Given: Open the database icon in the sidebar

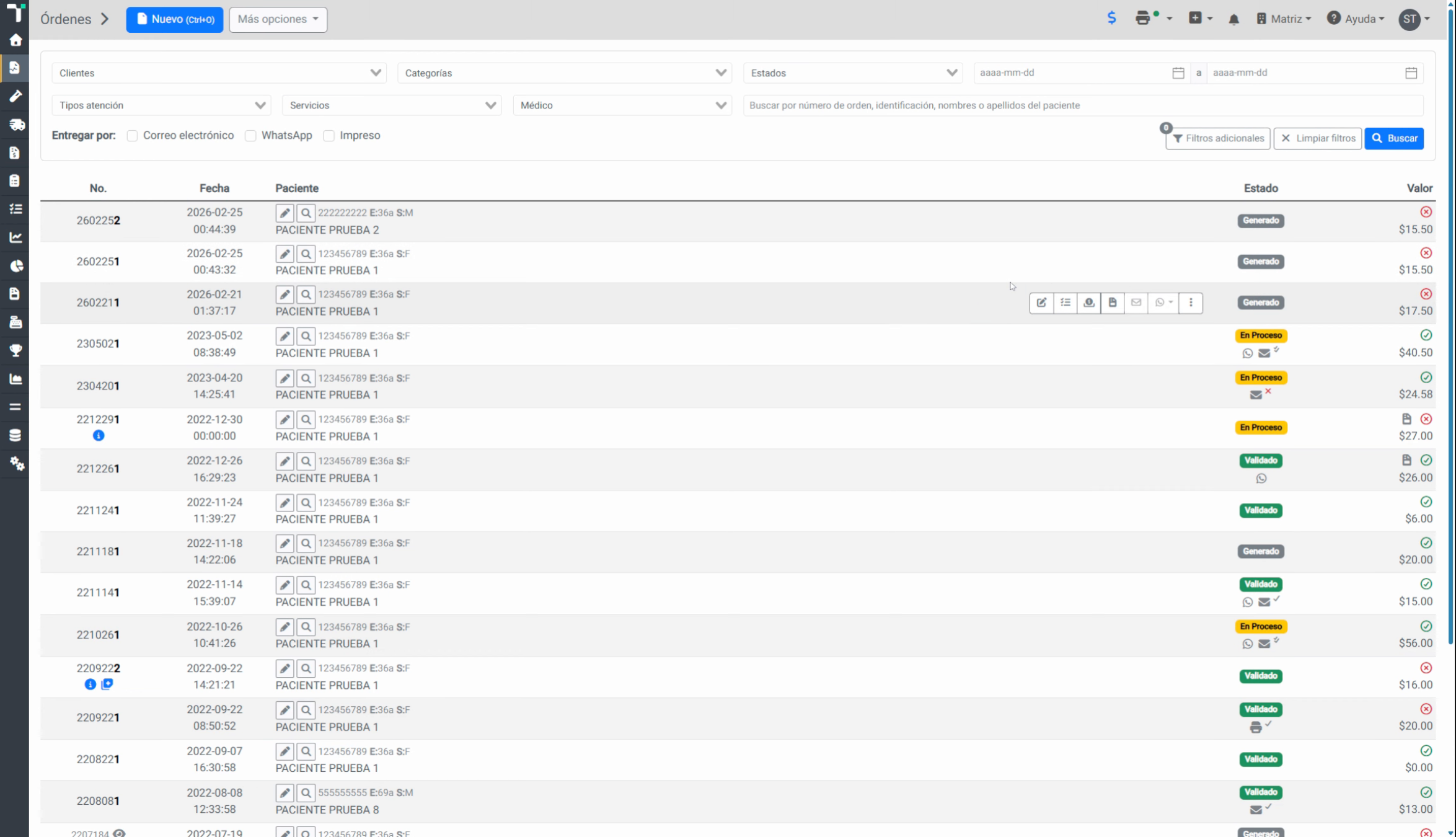Looking at the screenshot, I should coord(15,435).
